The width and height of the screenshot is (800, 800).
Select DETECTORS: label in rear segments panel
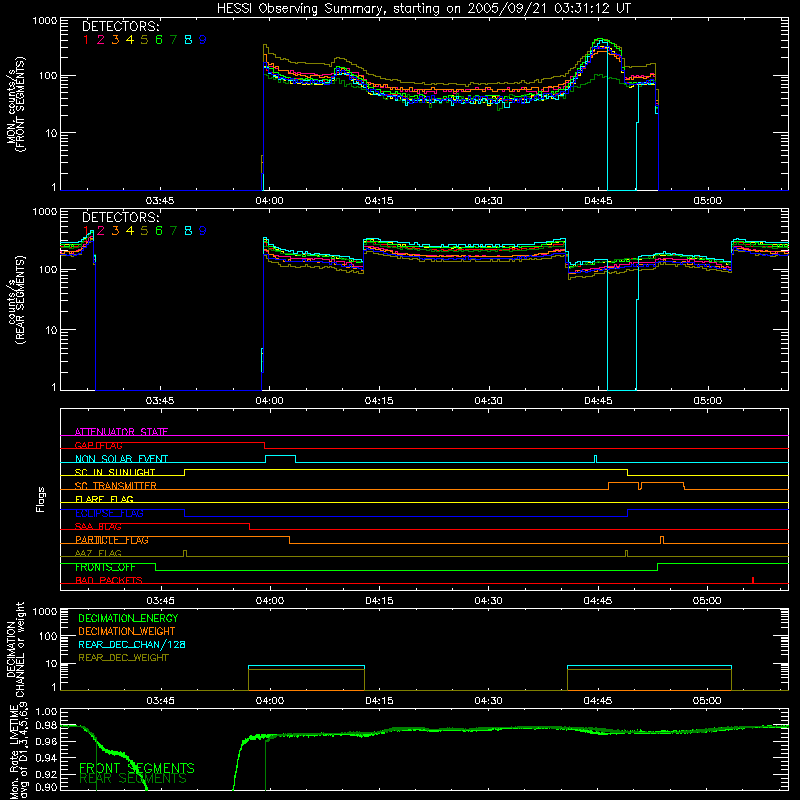pos(120,218)
